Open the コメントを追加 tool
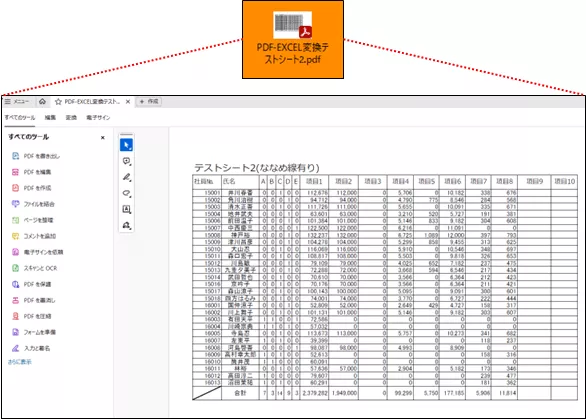The width and height of the screenshot is (586, 419). [34, 236]
